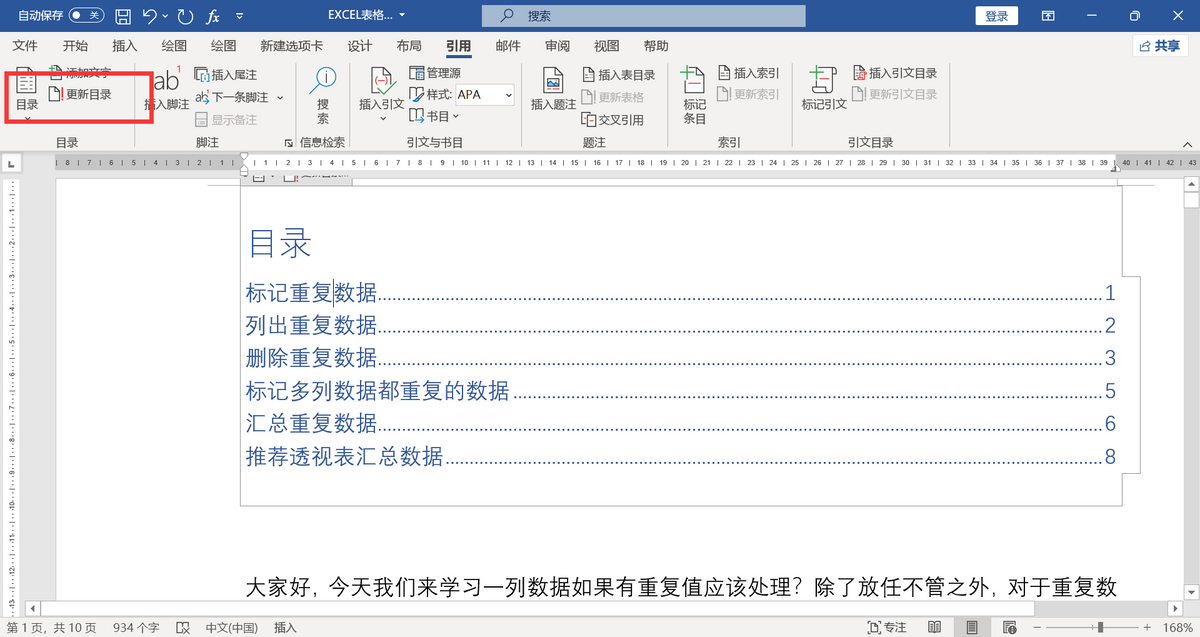Screen dimensions: 1200x637
Task: Click the Mark Citation (标记引文) icon
Action: [x=823, y=89]
